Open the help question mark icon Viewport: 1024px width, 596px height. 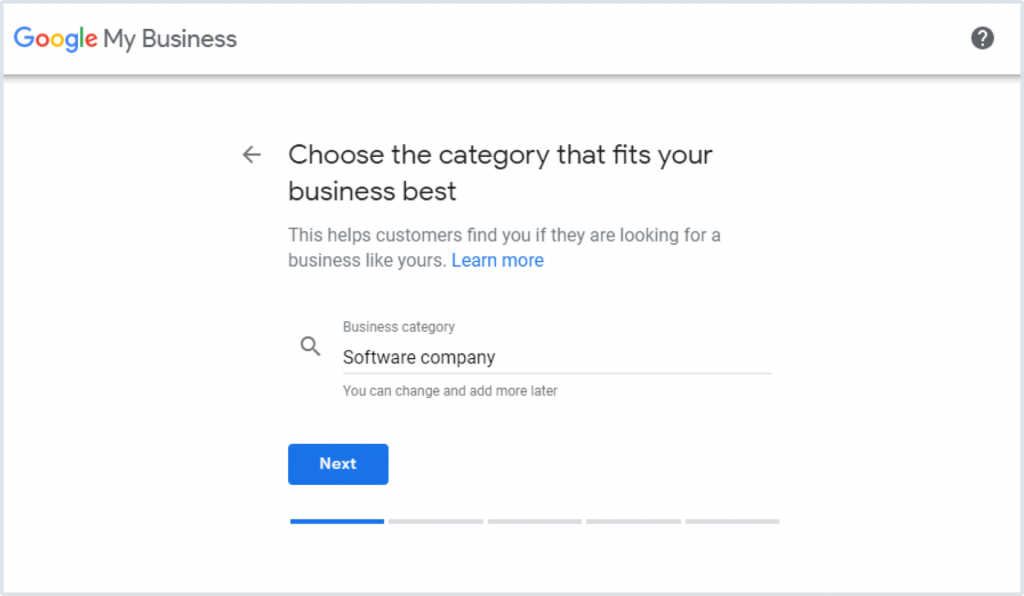[x=982, y=39]
